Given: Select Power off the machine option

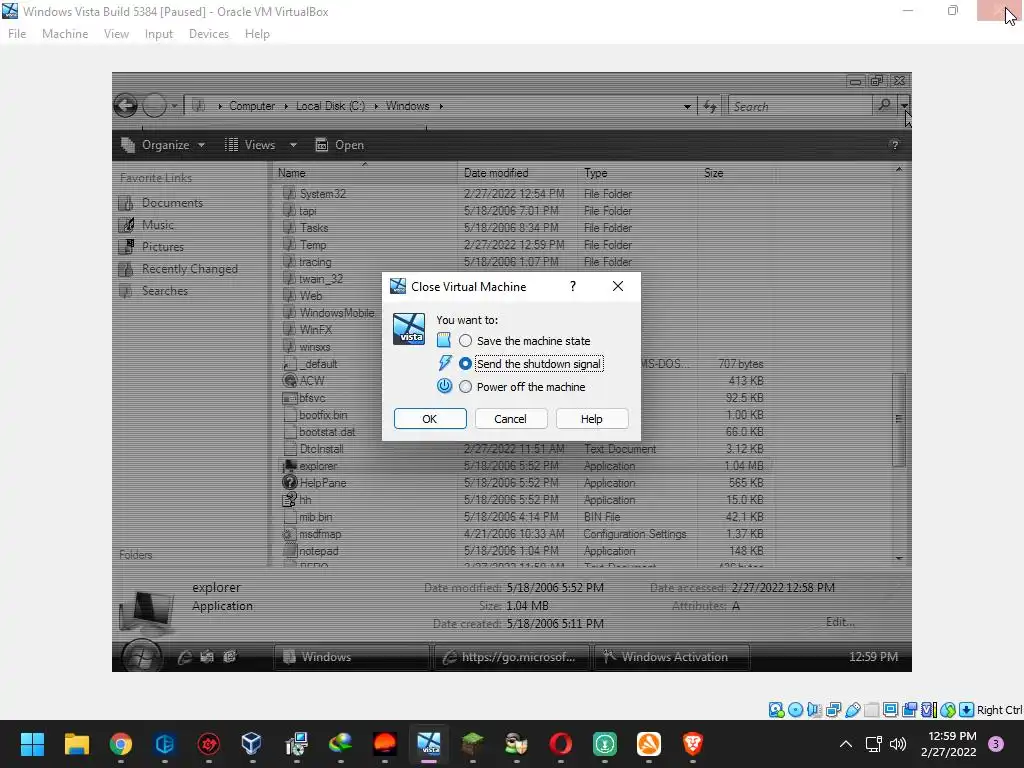Looking at the screenshot, I should pyautogui.click(x=465, y=387).
